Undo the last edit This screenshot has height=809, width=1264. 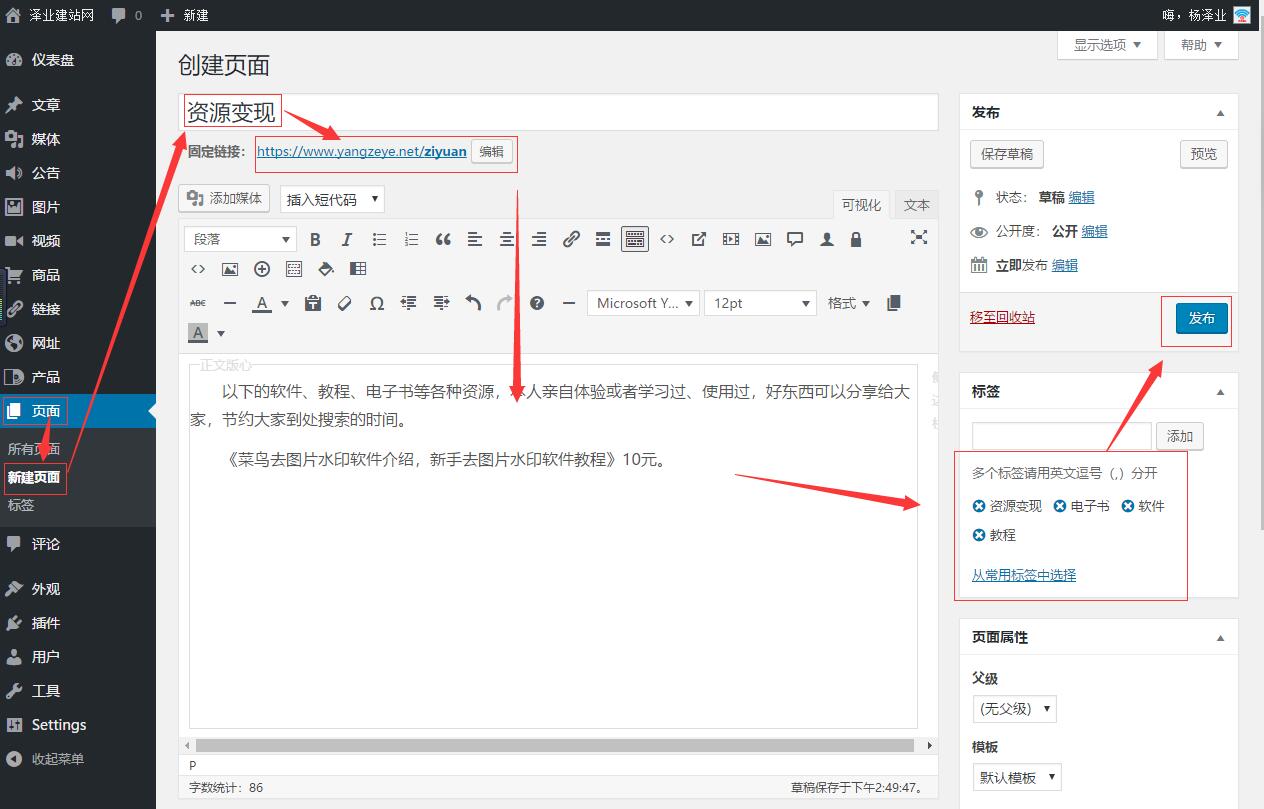pyautogui.click(x=473, y=303)
